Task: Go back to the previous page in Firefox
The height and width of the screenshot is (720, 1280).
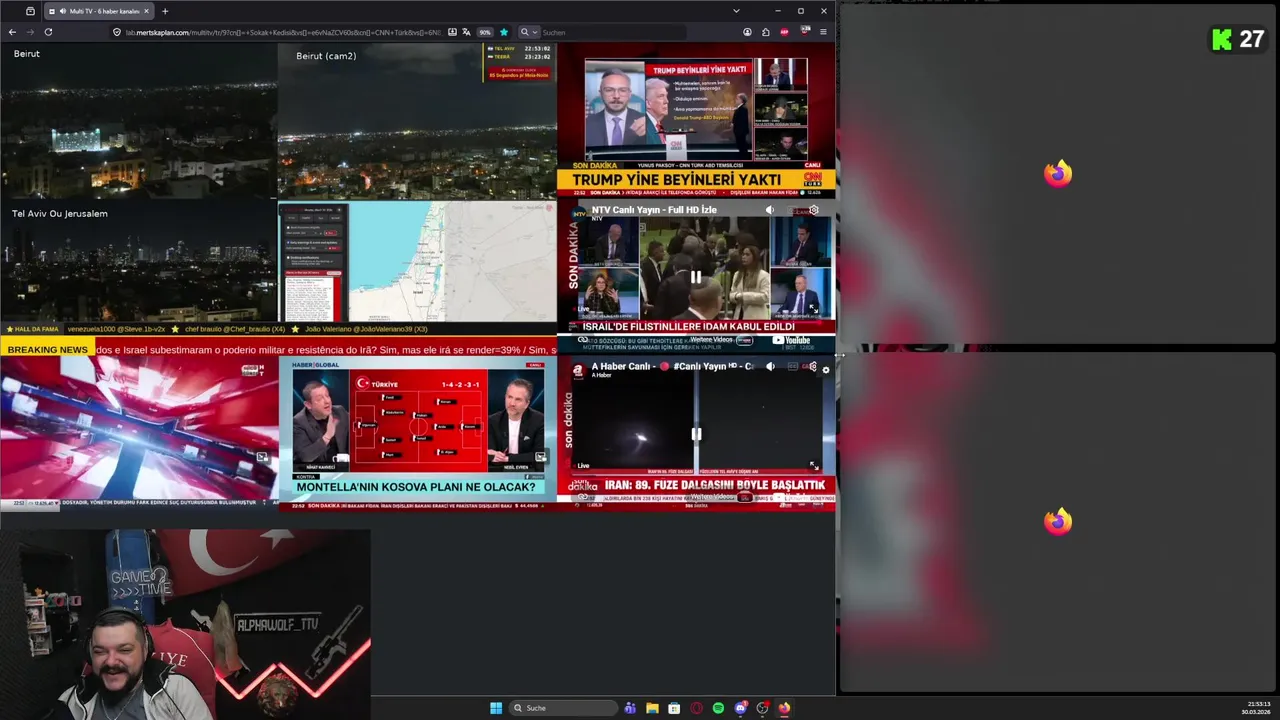Action: [12, 32]
